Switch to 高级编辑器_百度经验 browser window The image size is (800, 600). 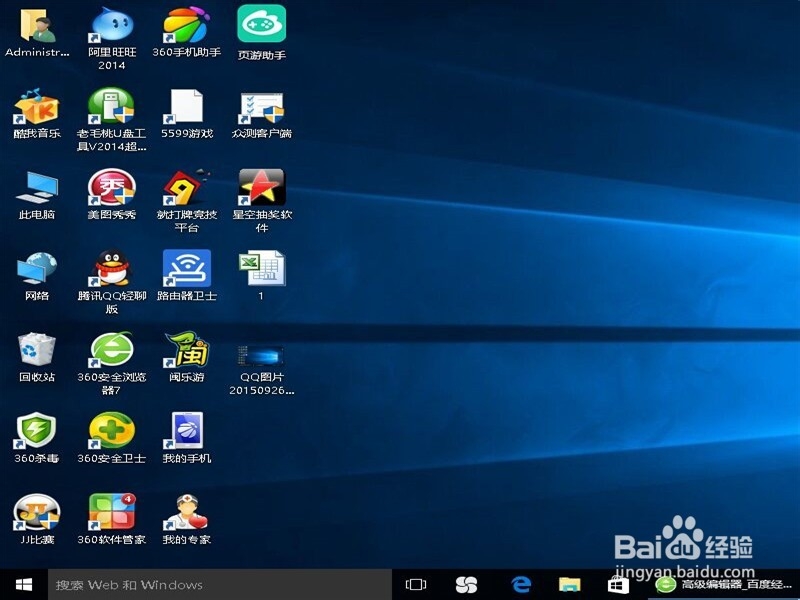723,585
